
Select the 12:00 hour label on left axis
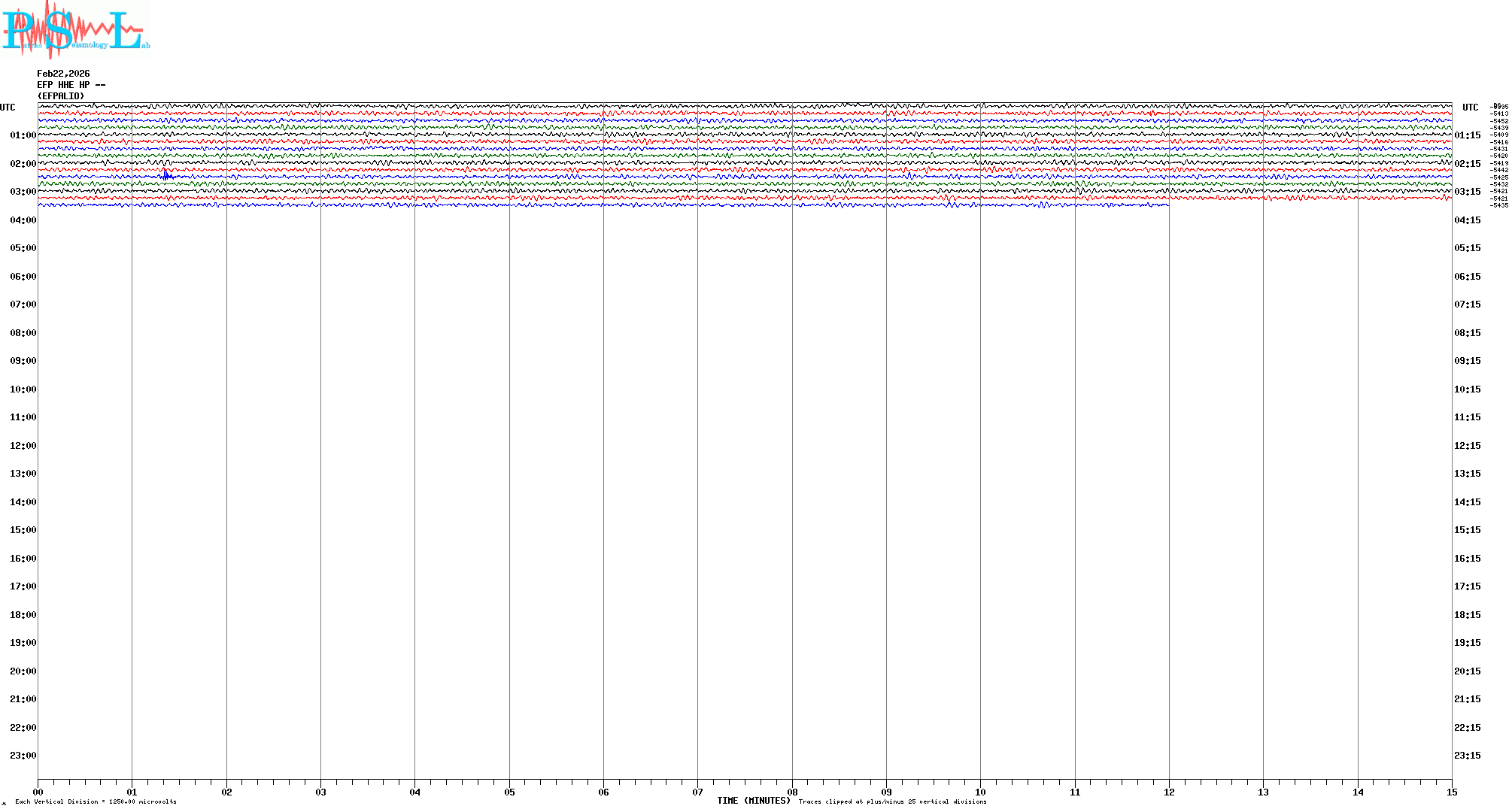tap(23, 446)
